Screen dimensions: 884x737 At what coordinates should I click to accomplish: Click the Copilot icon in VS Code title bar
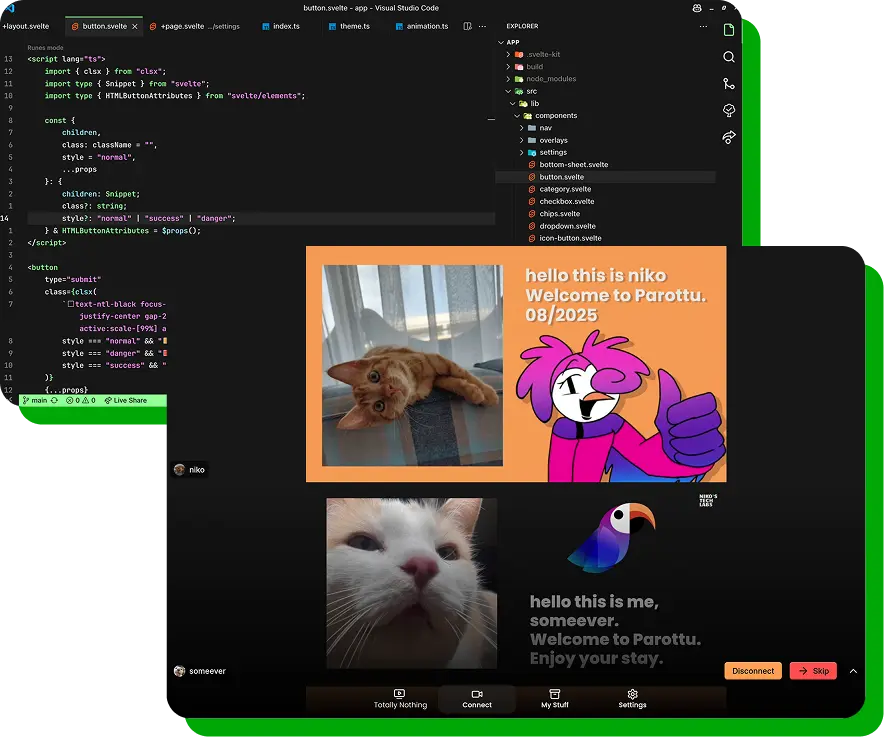697,8
